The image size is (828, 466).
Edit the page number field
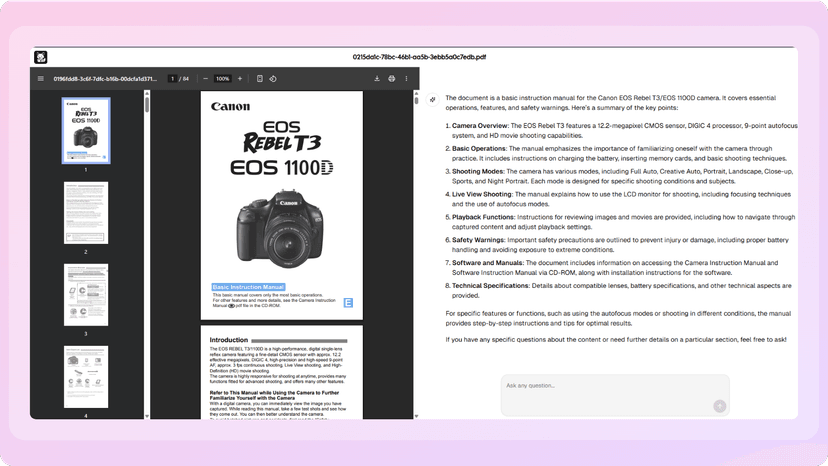point(172,79)
